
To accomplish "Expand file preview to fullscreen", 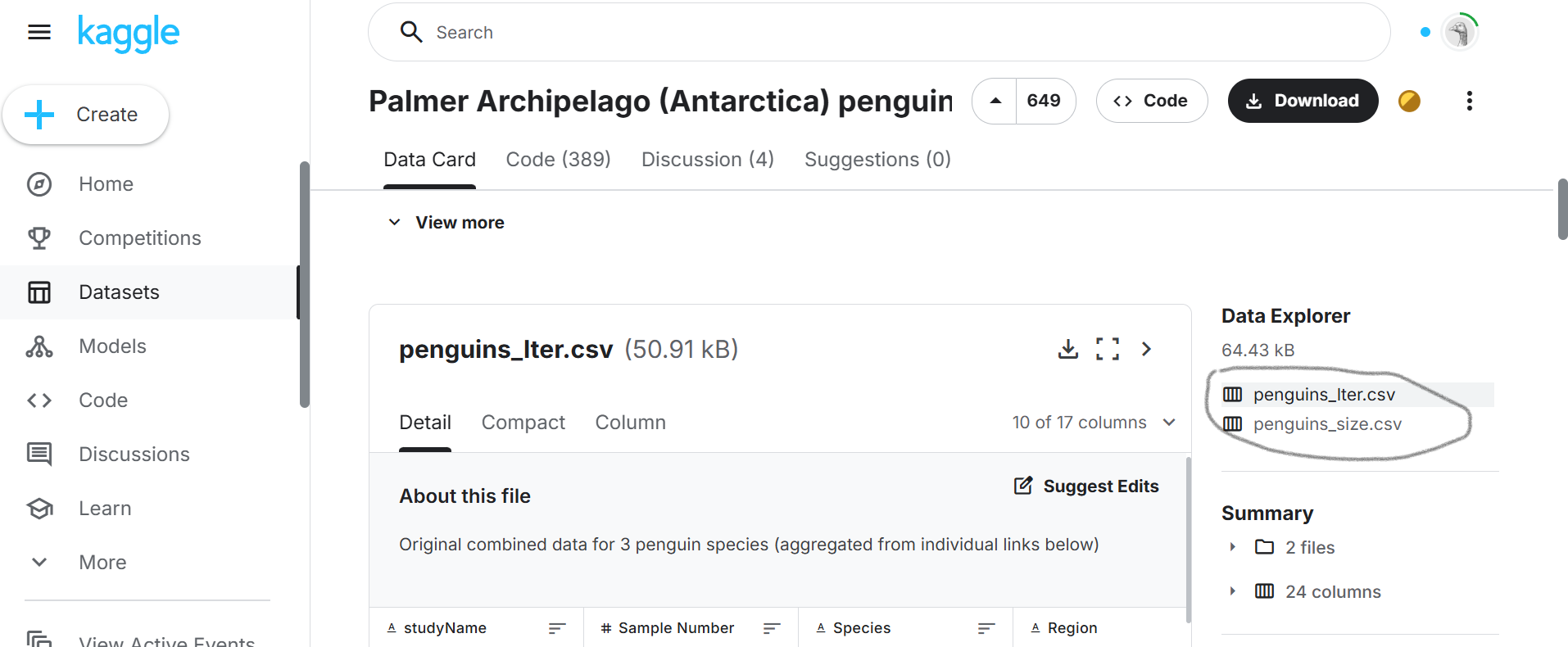I will (1108, 349).
